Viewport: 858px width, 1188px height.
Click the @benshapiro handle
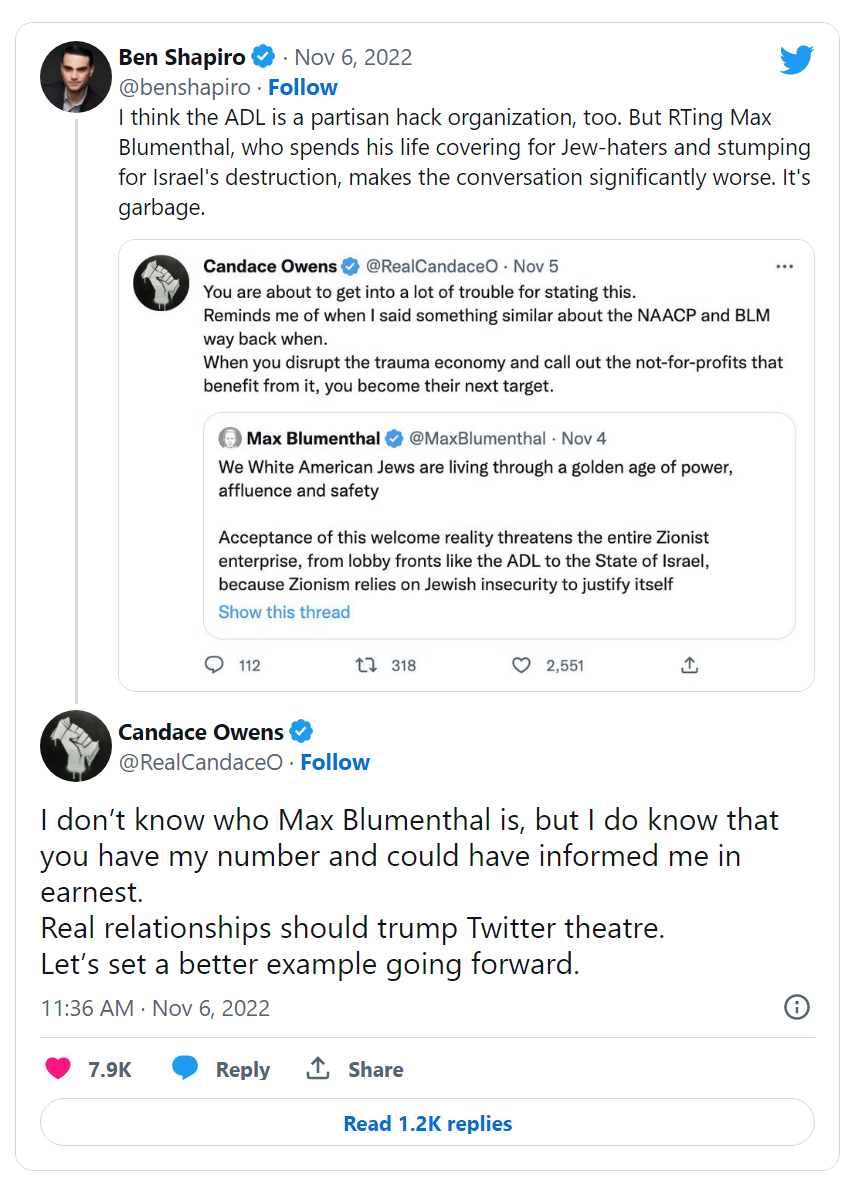point(184,87)
